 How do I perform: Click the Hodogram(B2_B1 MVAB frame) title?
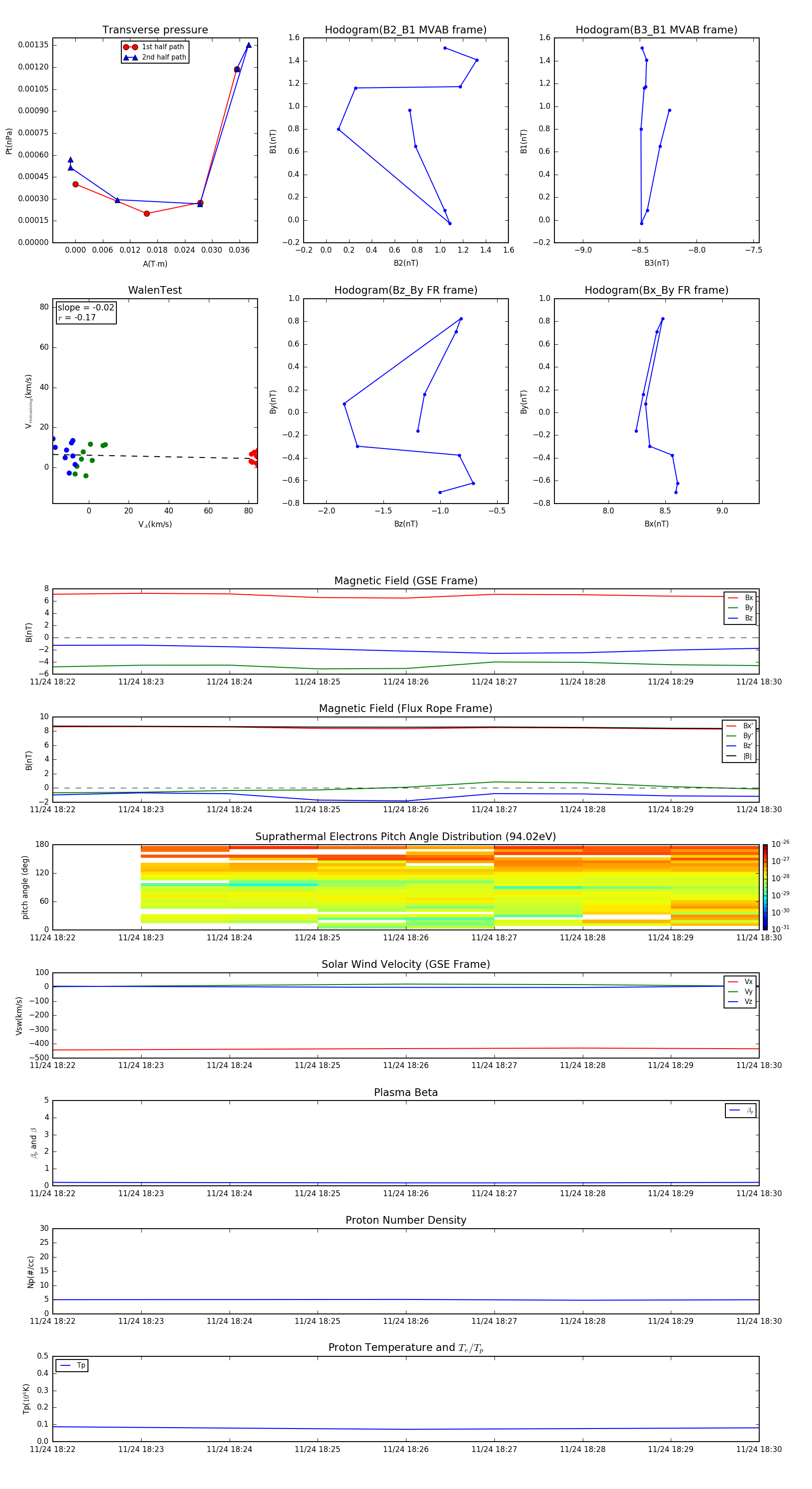[x=406, y=30]
